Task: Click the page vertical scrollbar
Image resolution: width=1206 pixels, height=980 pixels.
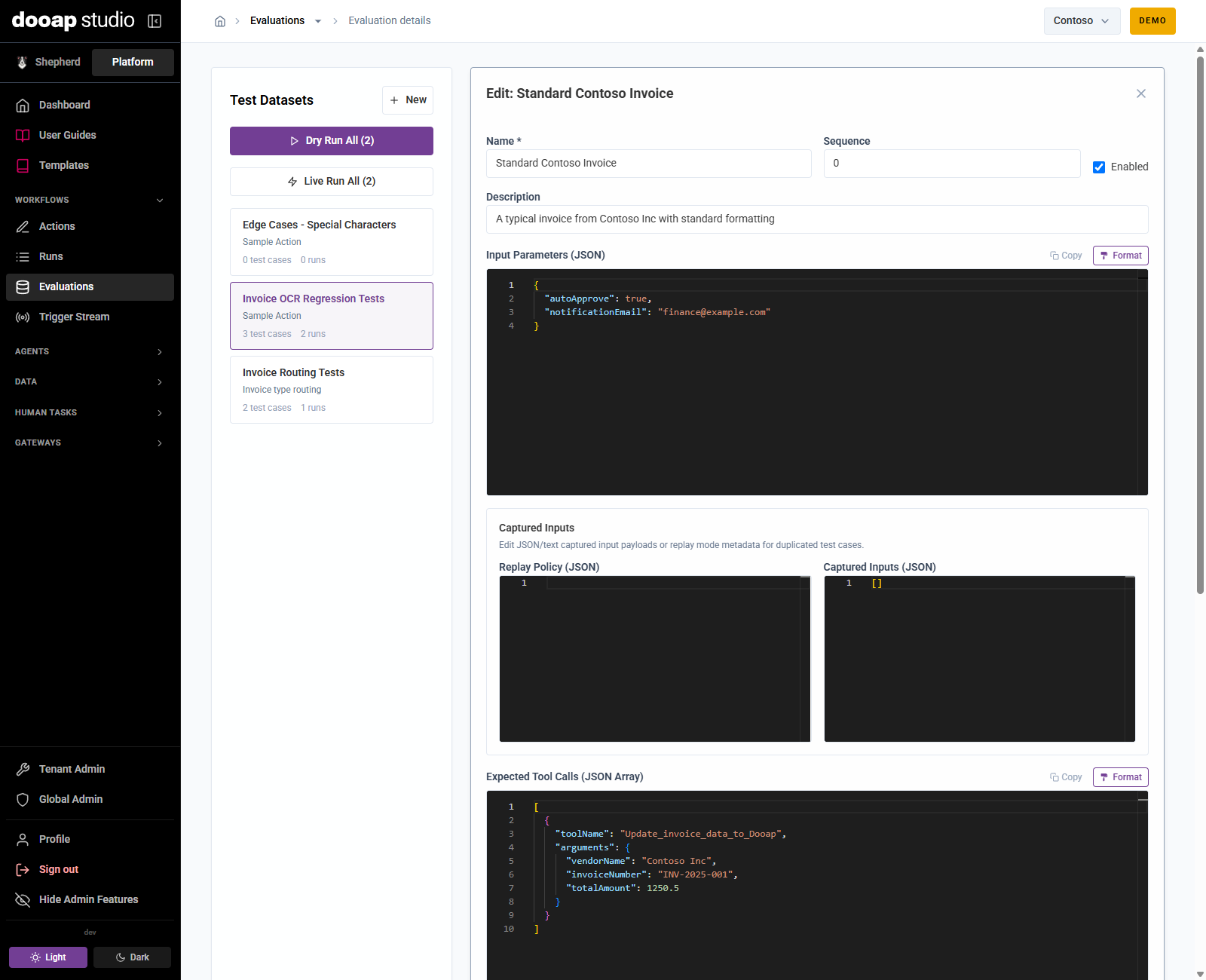Action: click(x=1200, y=324)
